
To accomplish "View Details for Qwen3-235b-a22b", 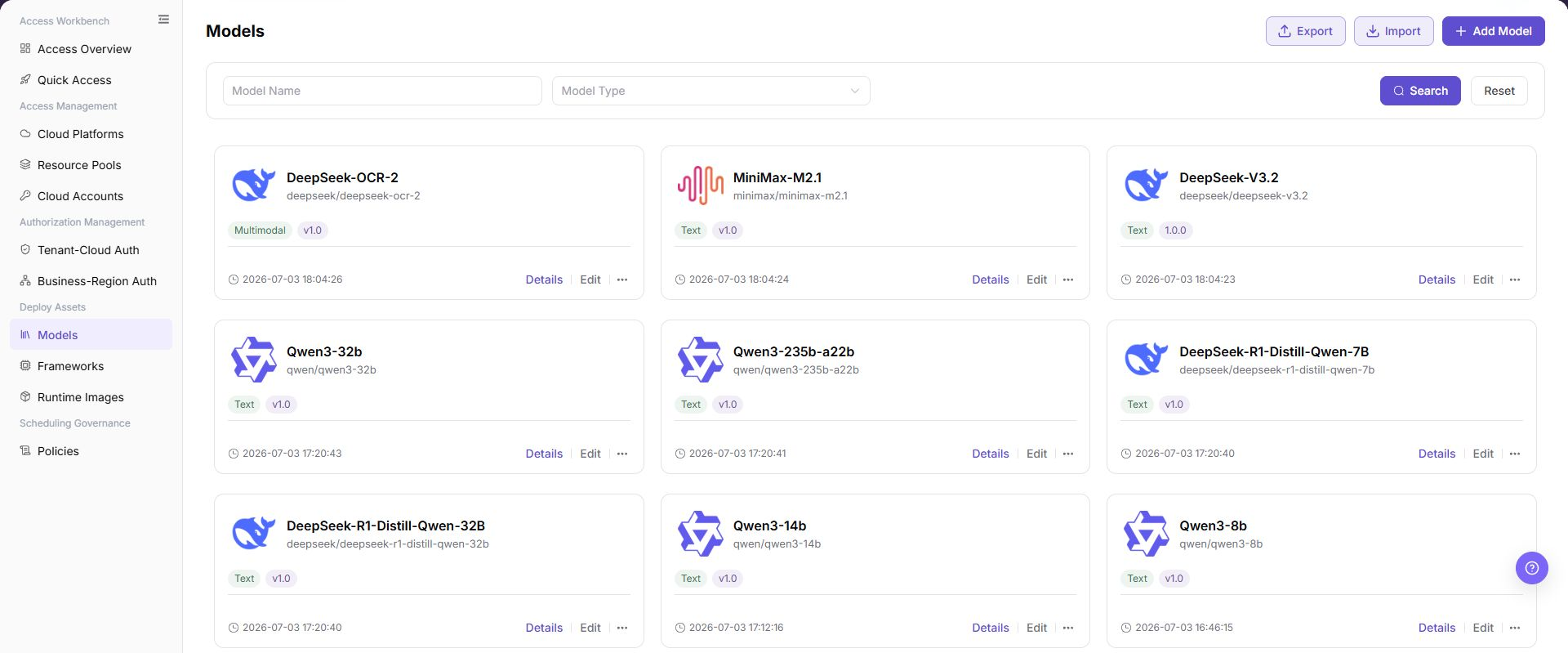I will coord(991,454).
